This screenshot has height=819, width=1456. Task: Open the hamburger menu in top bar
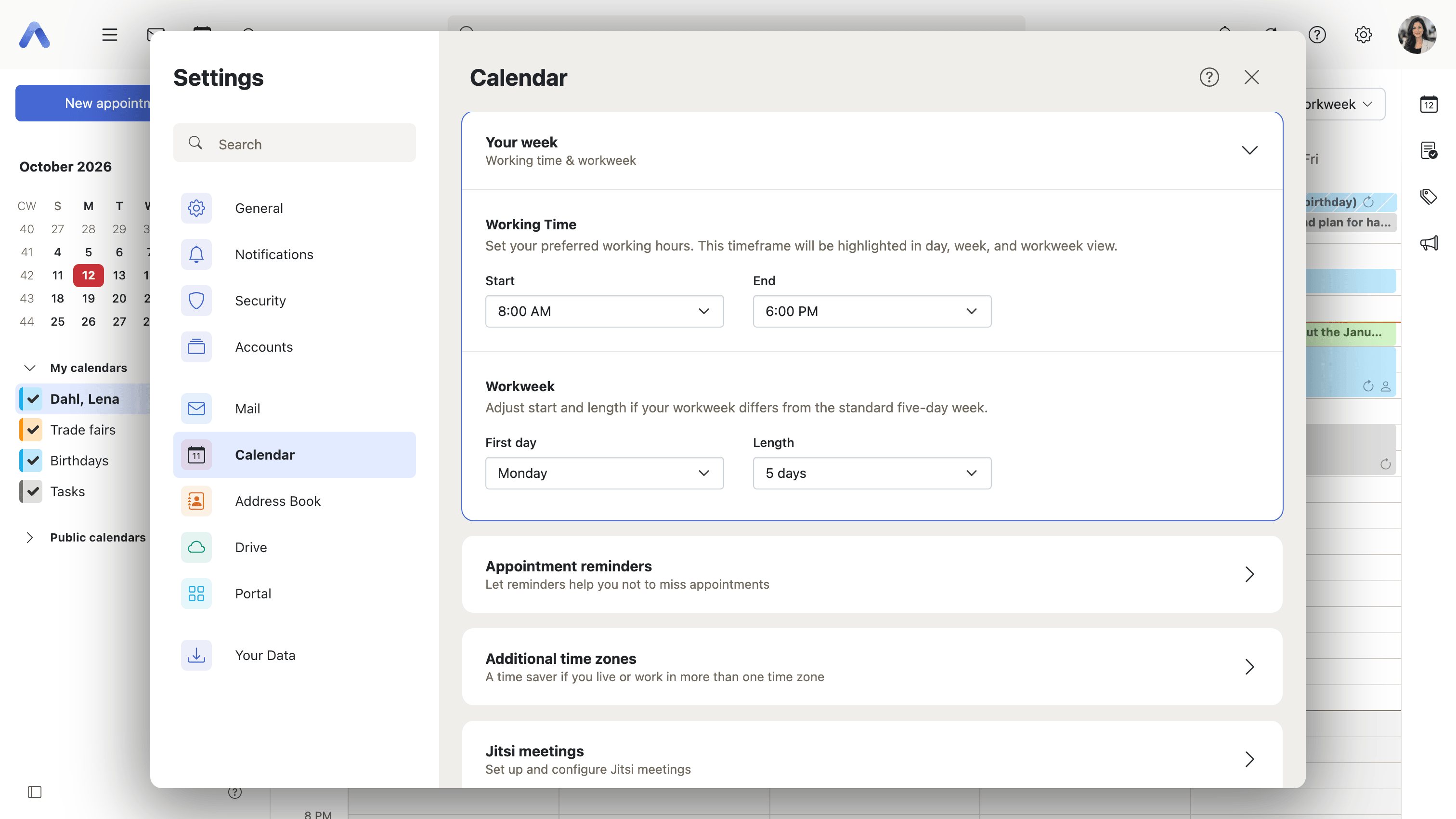click(110, 35)
